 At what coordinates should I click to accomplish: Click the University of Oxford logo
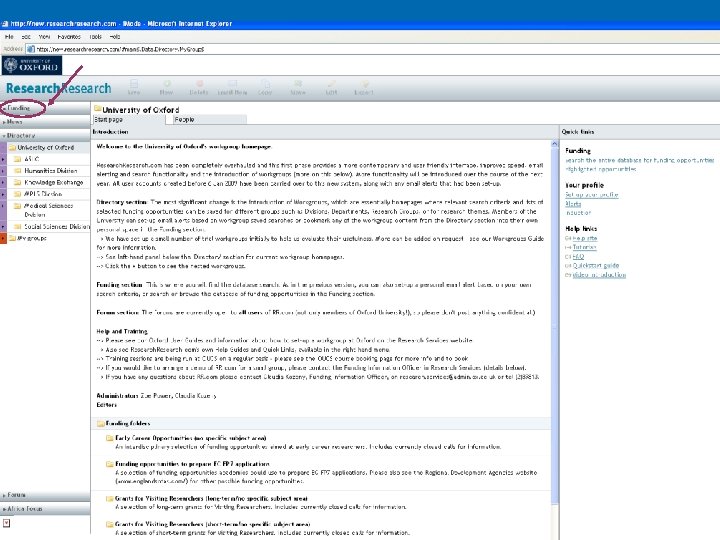(x=32, y=66)
